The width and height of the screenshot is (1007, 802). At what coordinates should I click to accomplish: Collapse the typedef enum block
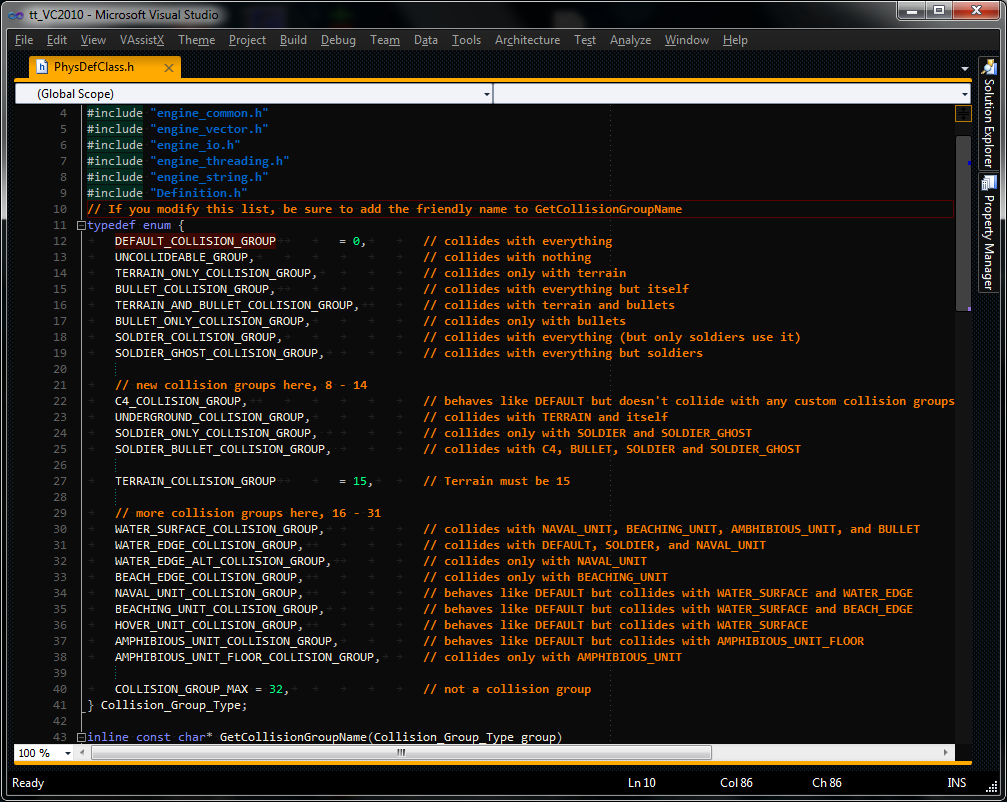(81, 226)
